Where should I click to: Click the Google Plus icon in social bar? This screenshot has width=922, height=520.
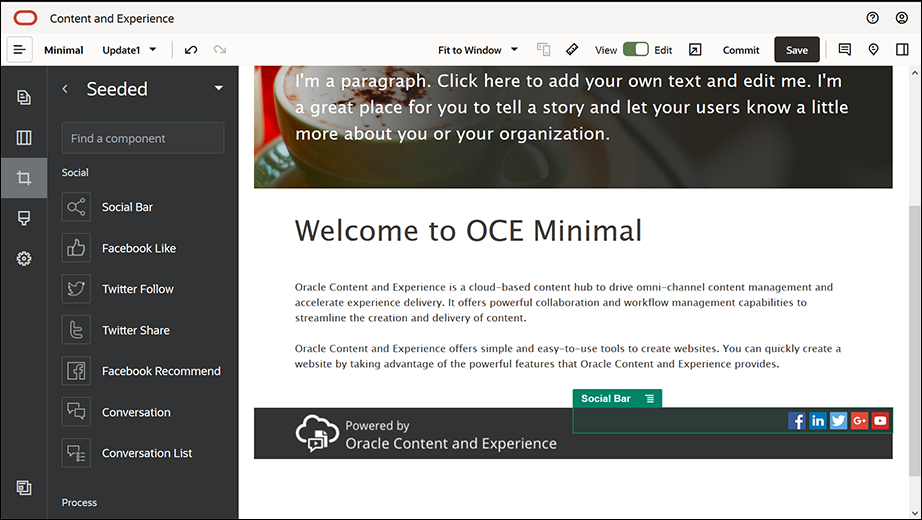tap(860, 421)
